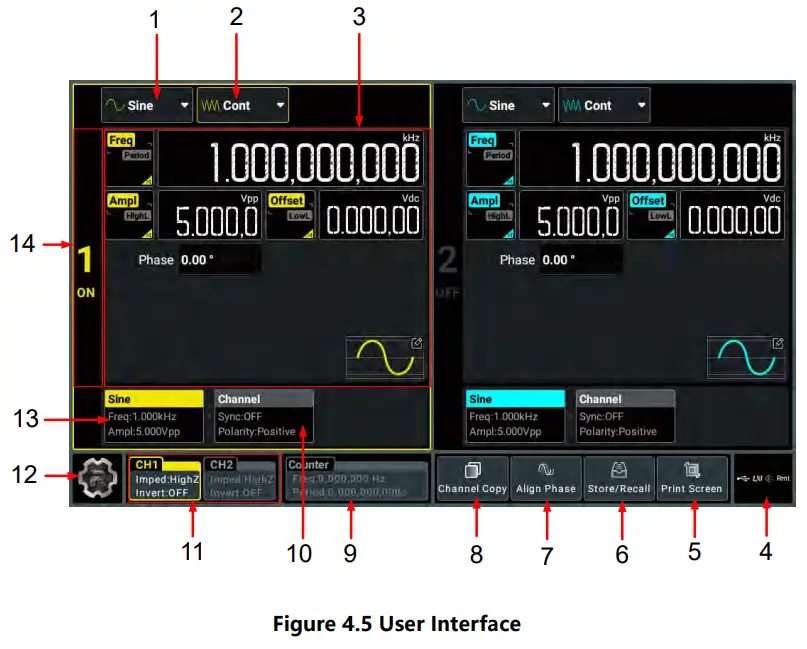Click CH2 dropdown arrow beside Sine
Screen dimensions: 807x649
[x=546, y=105]
